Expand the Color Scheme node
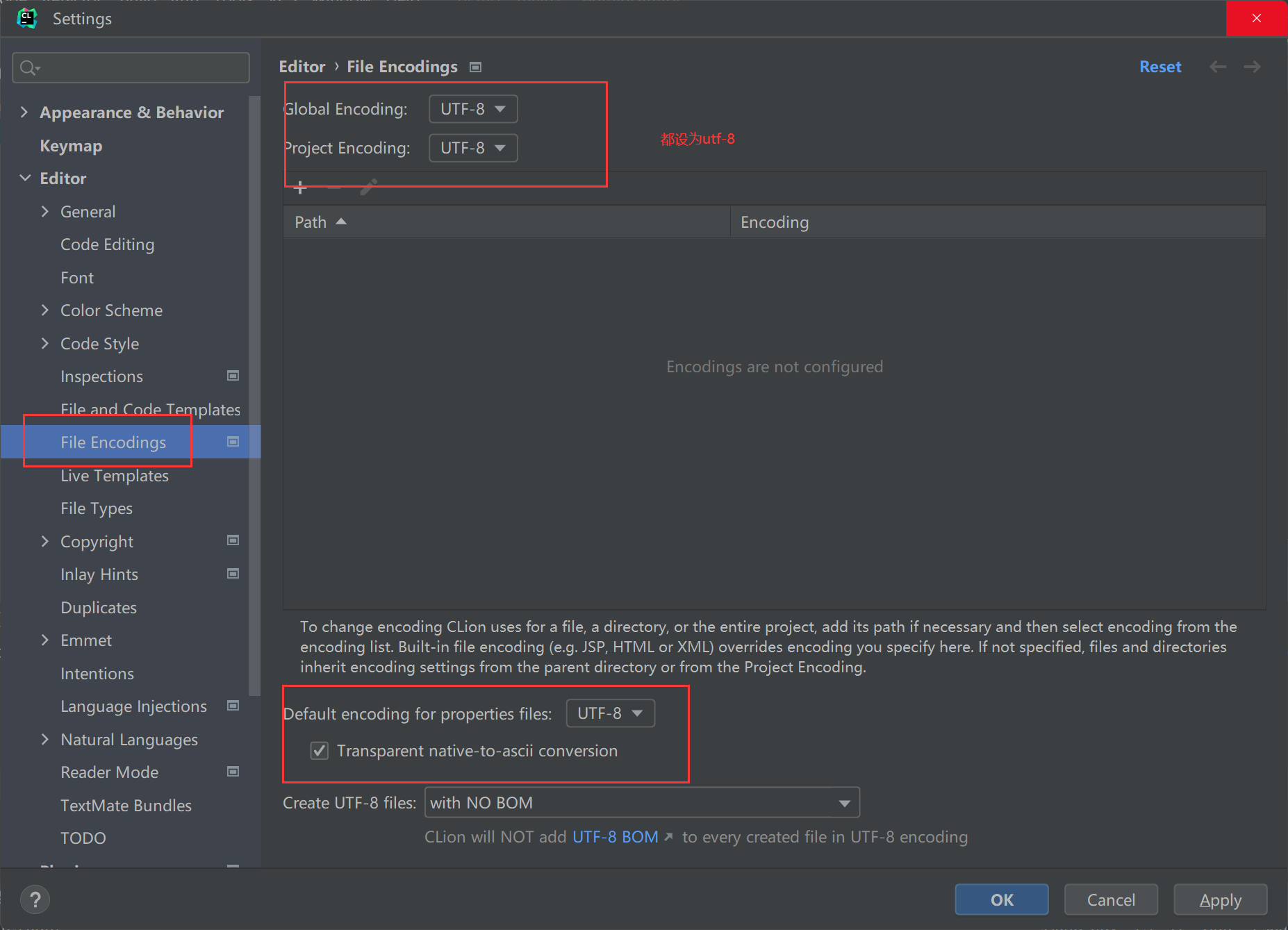 click(45, 310)
